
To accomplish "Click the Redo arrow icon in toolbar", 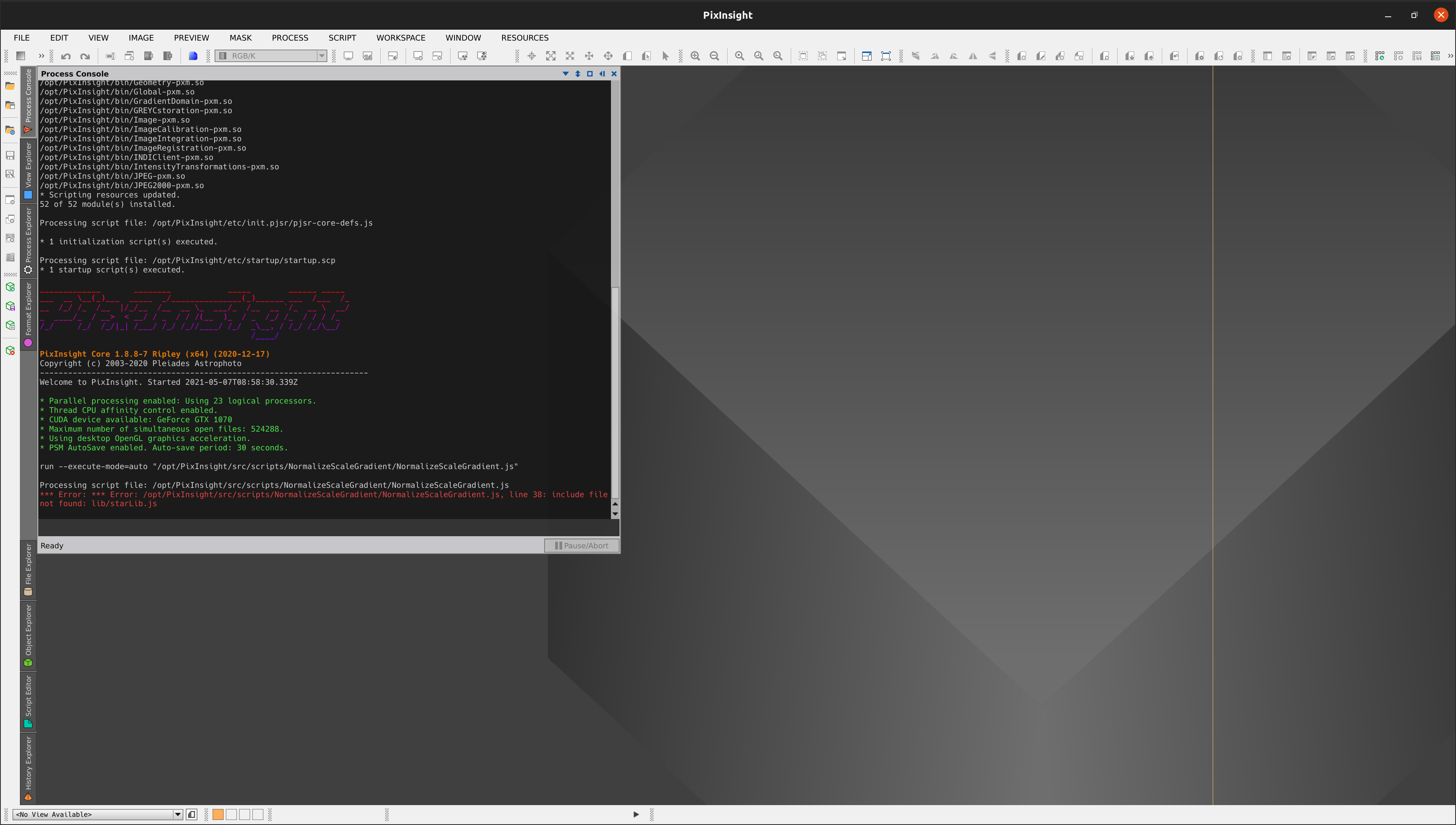I will (85, 55).
